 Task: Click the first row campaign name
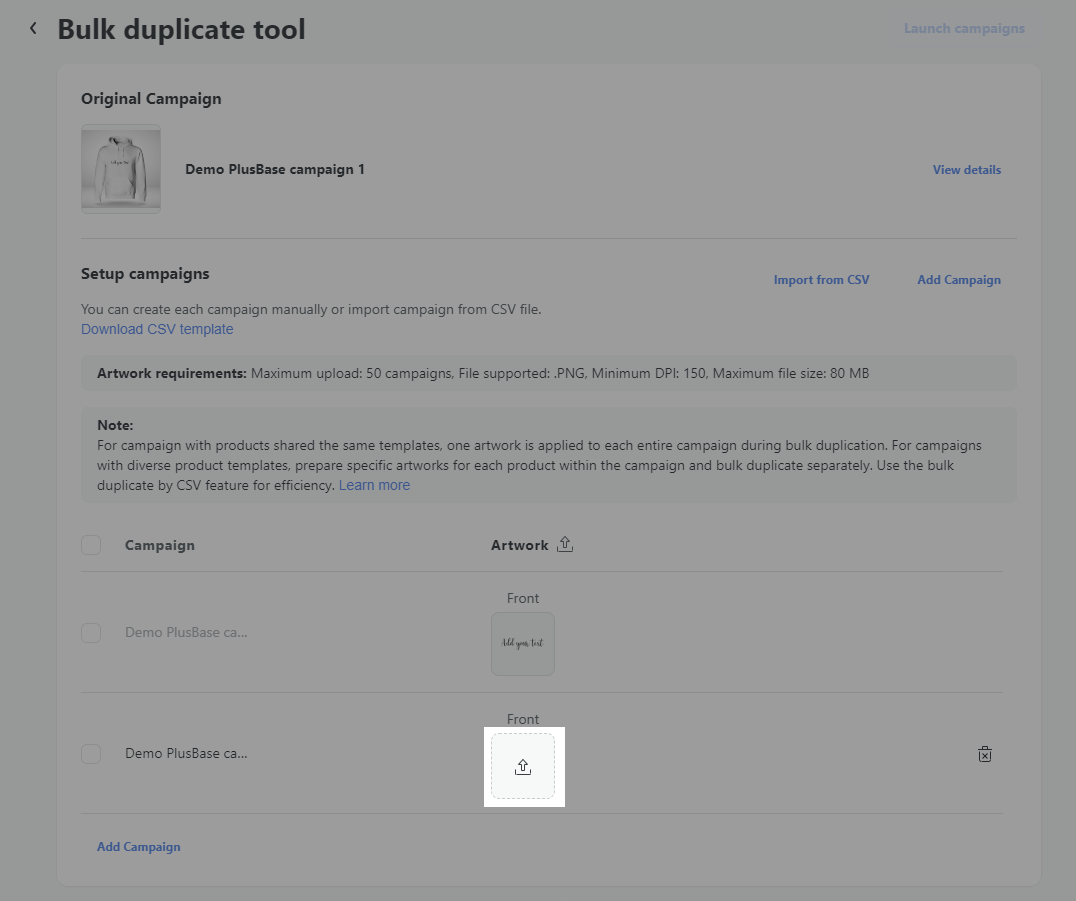point(186,633)
